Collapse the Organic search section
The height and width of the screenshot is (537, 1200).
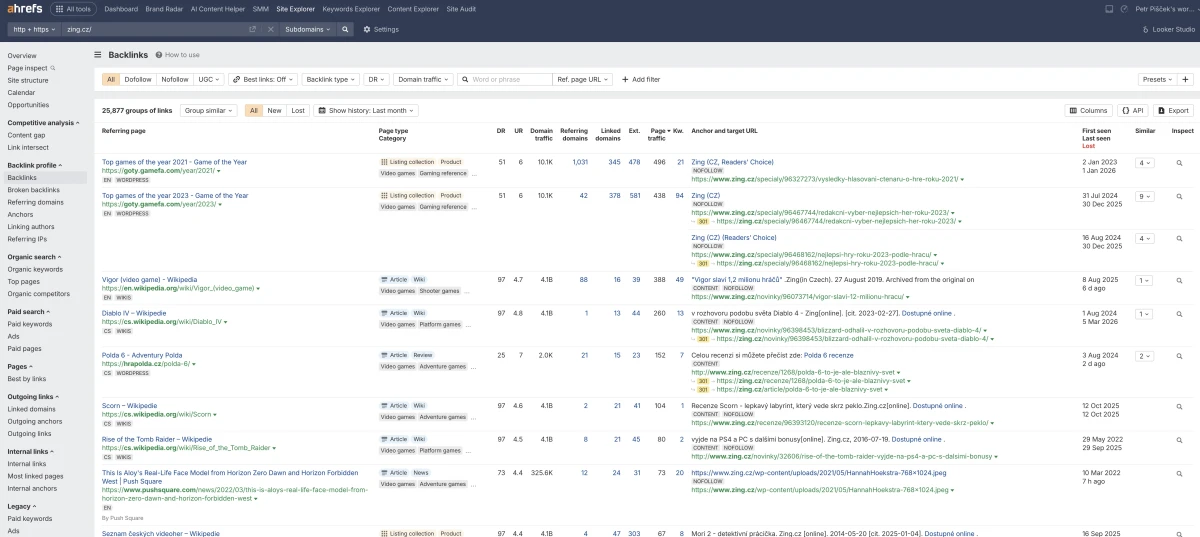click(x=34, y=257)
